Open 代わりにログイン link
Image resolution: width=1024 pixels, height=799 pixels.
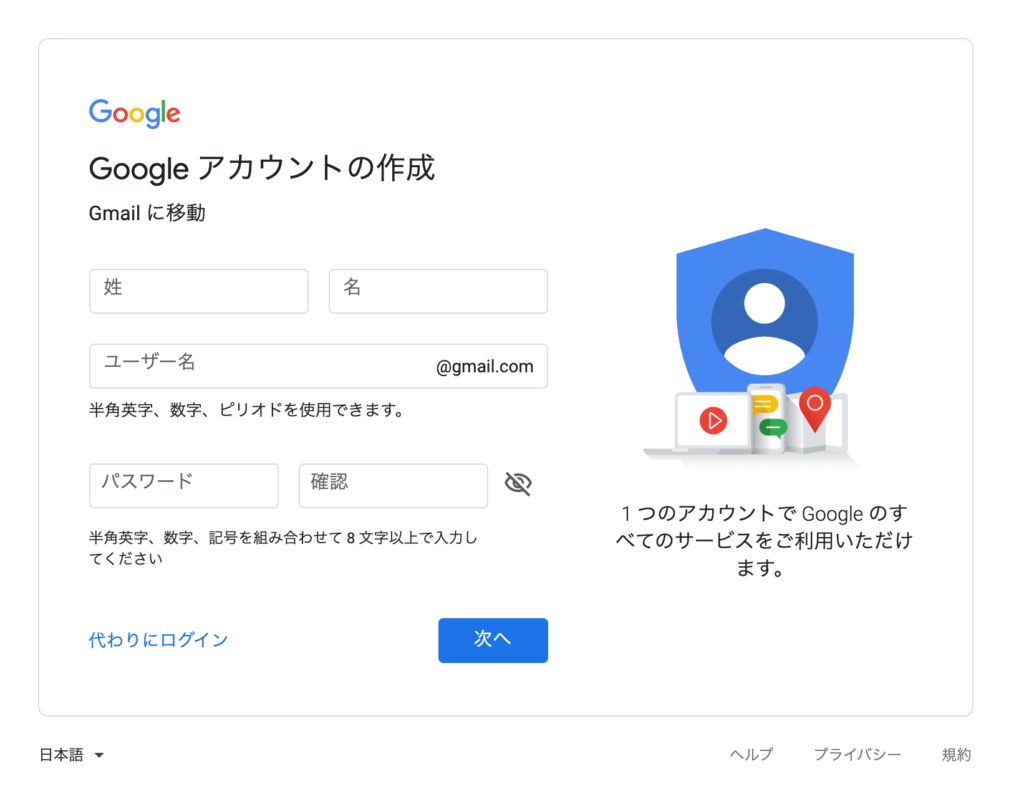[158, 640]
